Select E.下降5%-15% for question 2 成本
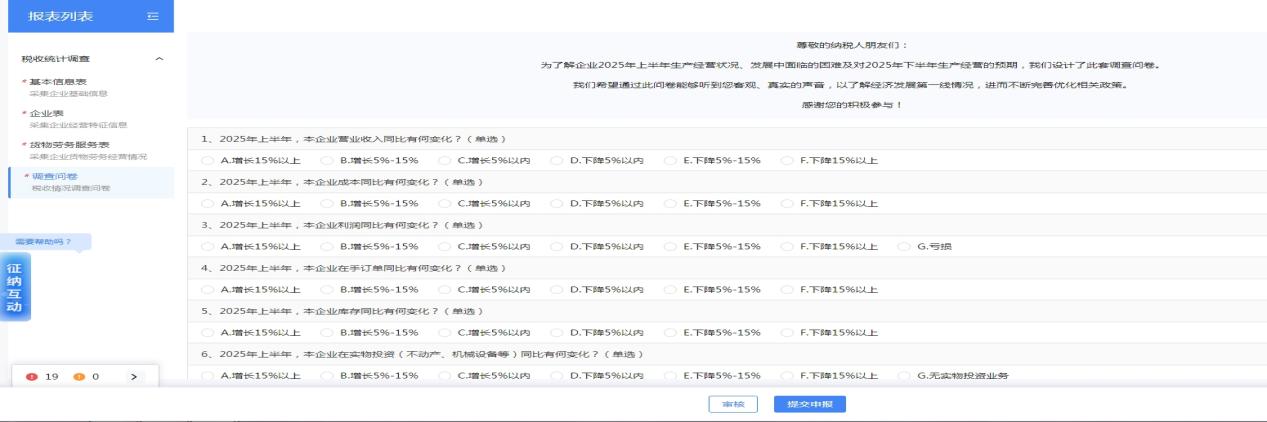 point(669,203)
